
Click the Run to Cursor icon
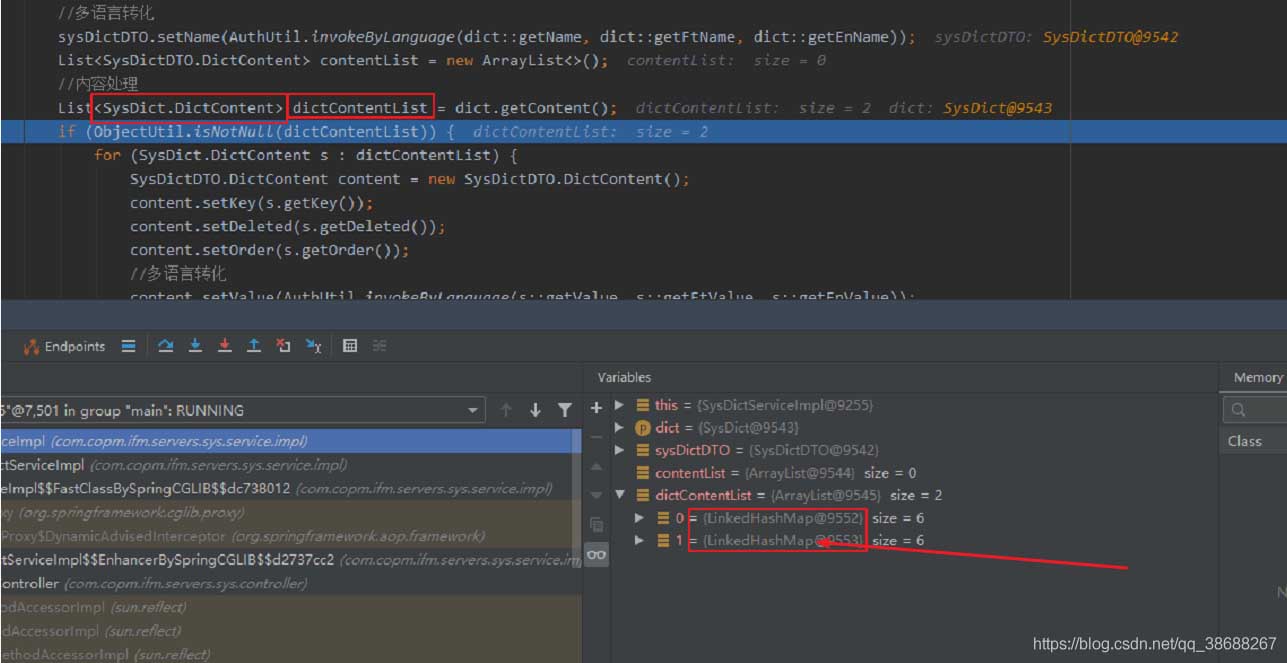click(x=314, y=346)
